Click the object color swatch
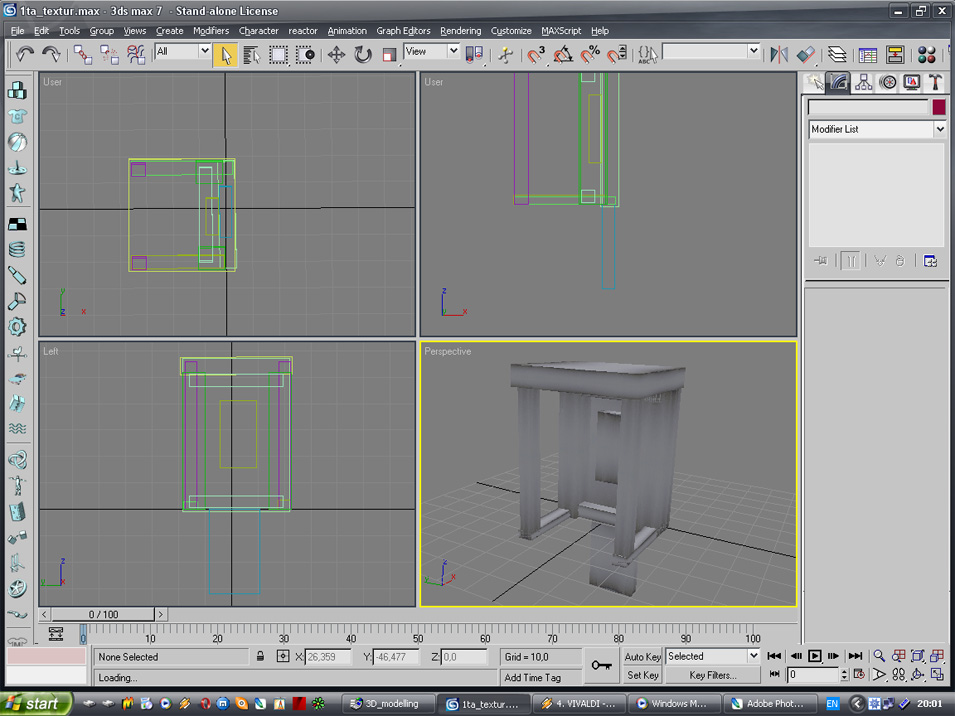The width and height of the screenshot is (955, 716). [938, 107]
